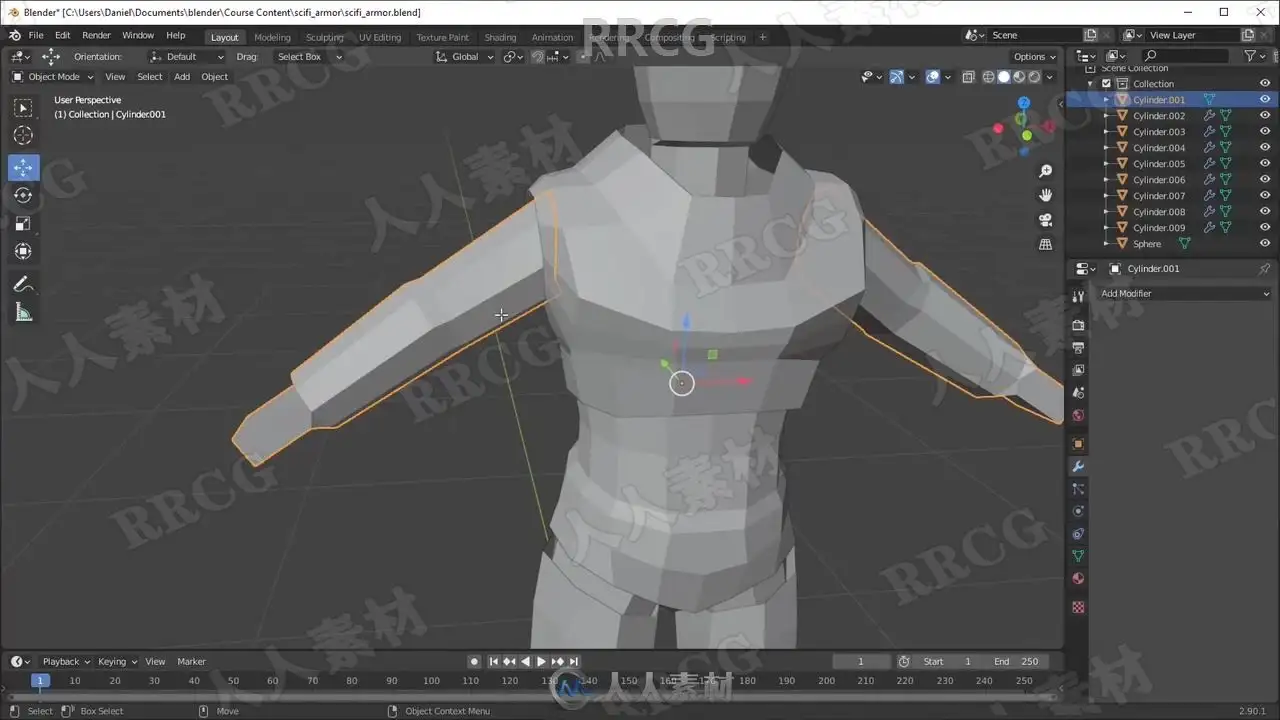Open the Options dropdown in viewport header
The width and height of the screenshot is (1280, 720).
[x=1034, y=57]
